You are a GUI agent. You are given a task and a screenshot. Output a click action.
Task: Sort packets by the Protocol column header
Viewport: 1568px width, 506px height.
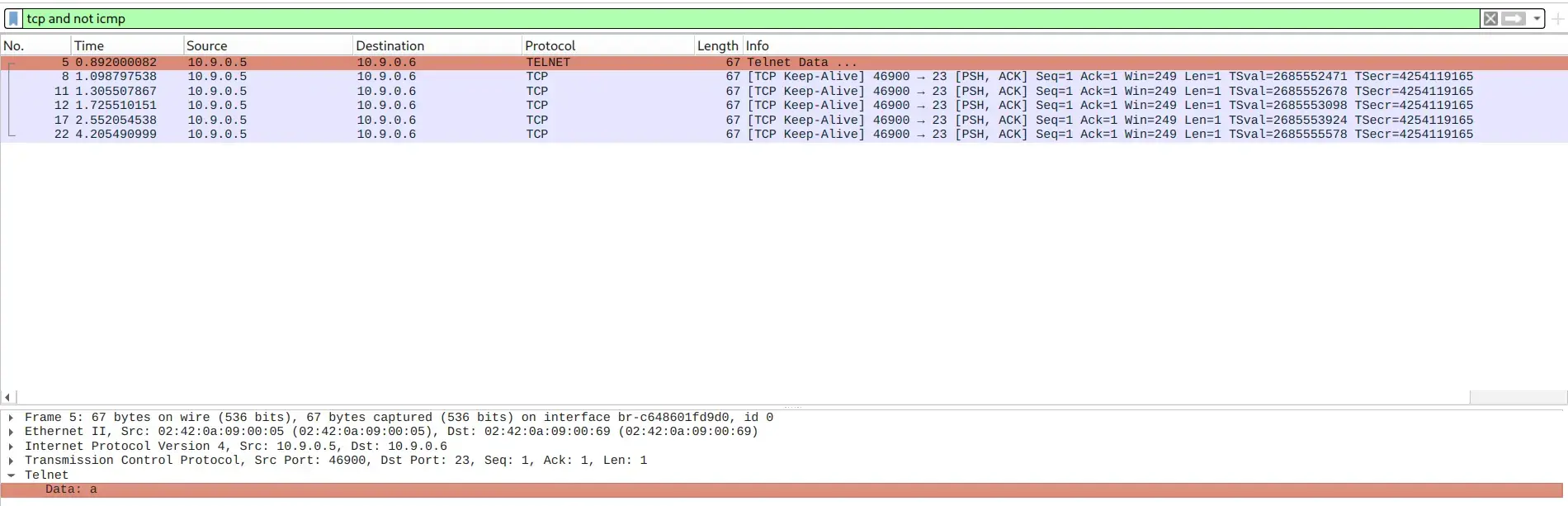[608, 45]
